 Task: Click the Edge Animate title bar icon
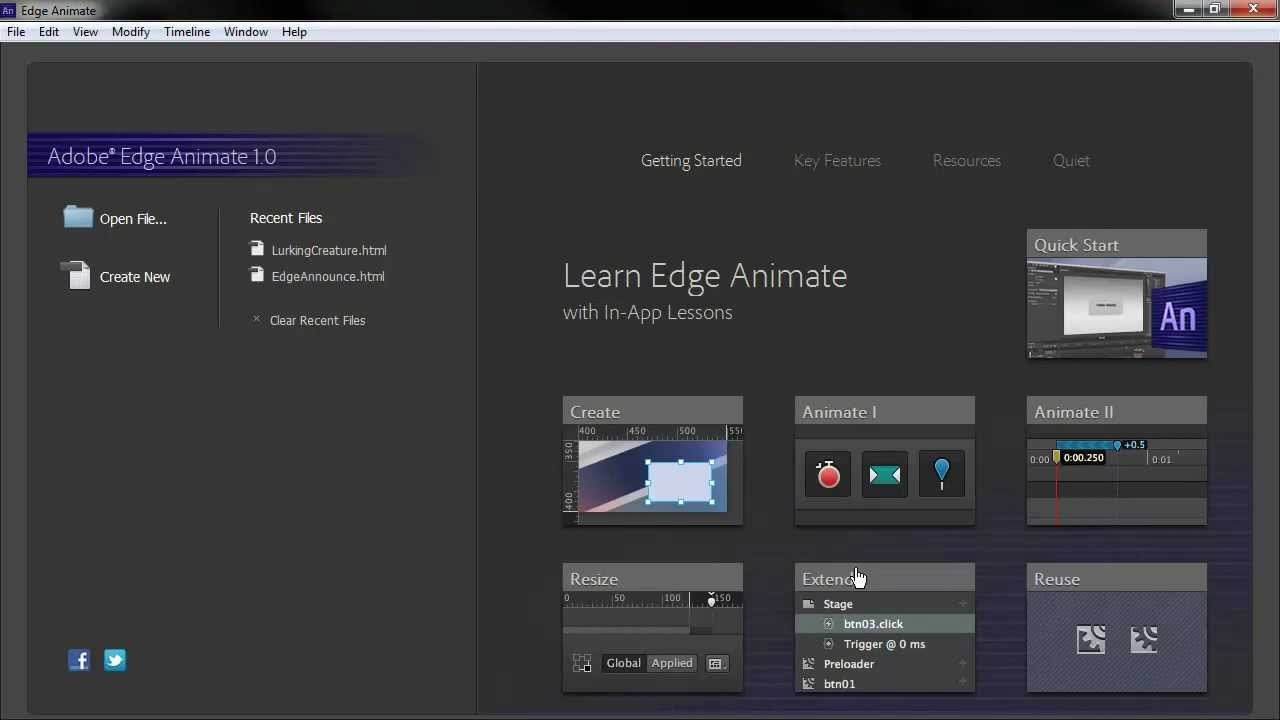tap(9, 10)
